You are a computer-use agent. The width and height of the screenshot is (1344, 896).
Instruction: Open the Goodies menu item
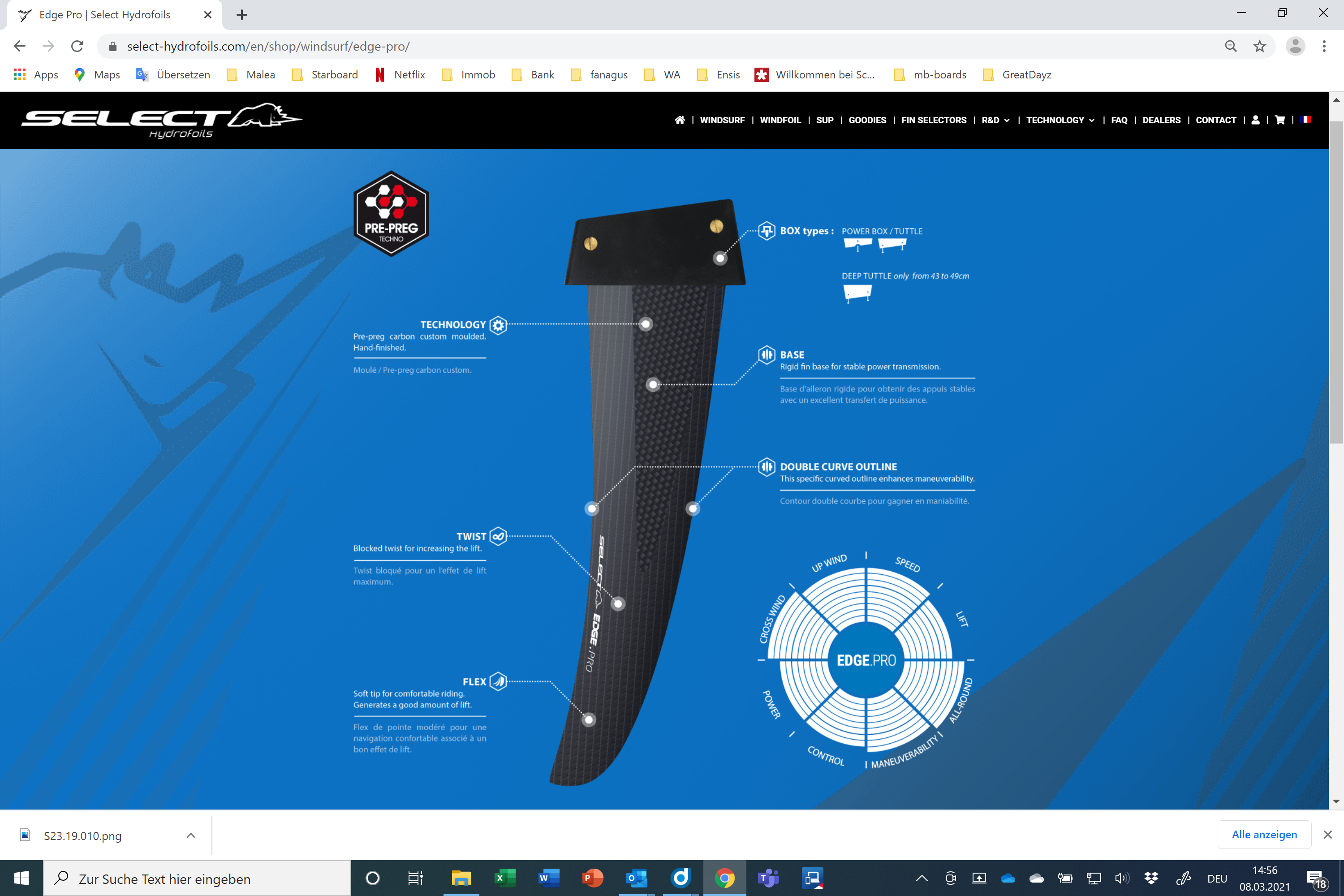tap(867, 120)
